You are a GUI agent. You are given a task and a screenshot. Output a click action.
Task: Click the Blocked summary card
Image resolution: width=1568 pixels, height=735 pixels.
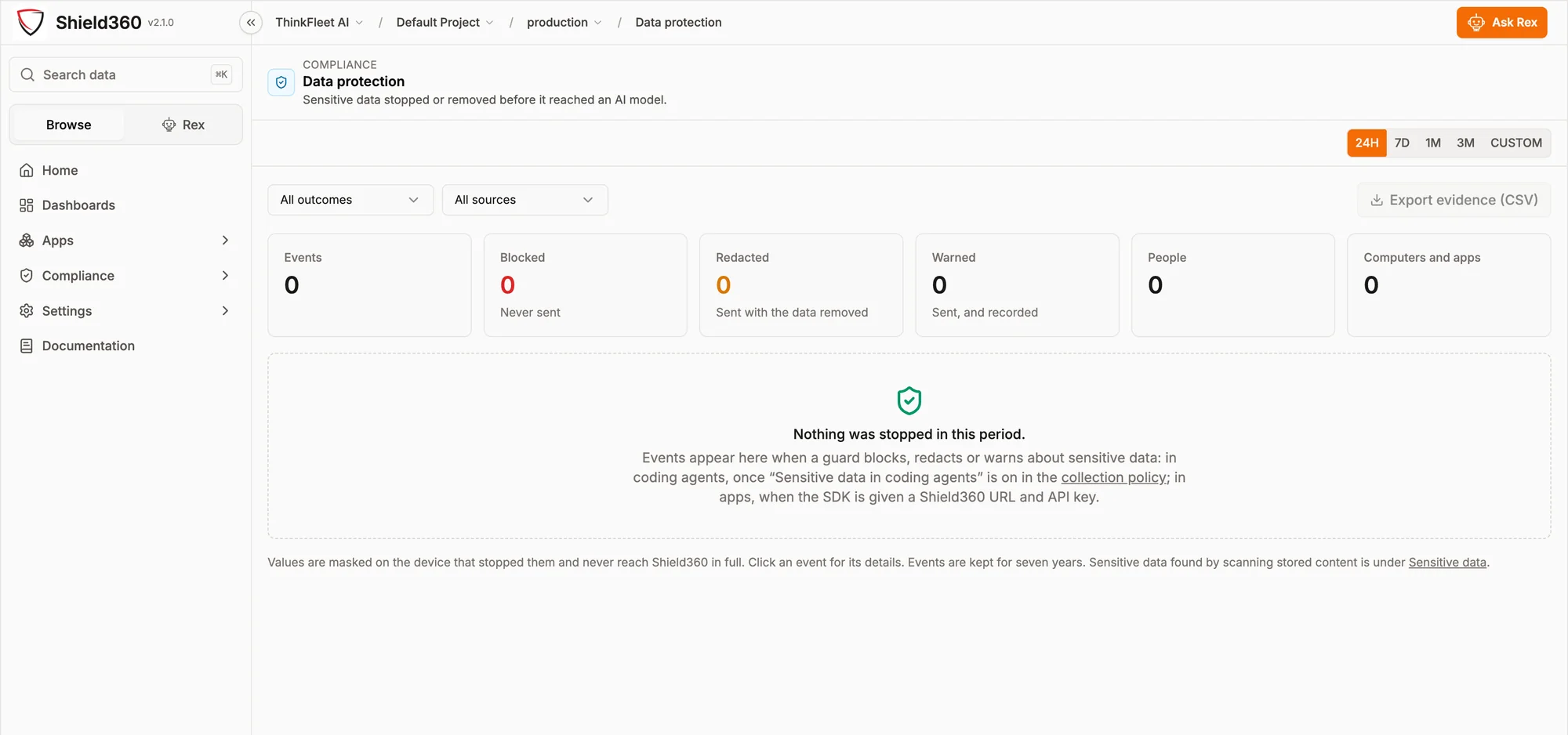[586, 285]
